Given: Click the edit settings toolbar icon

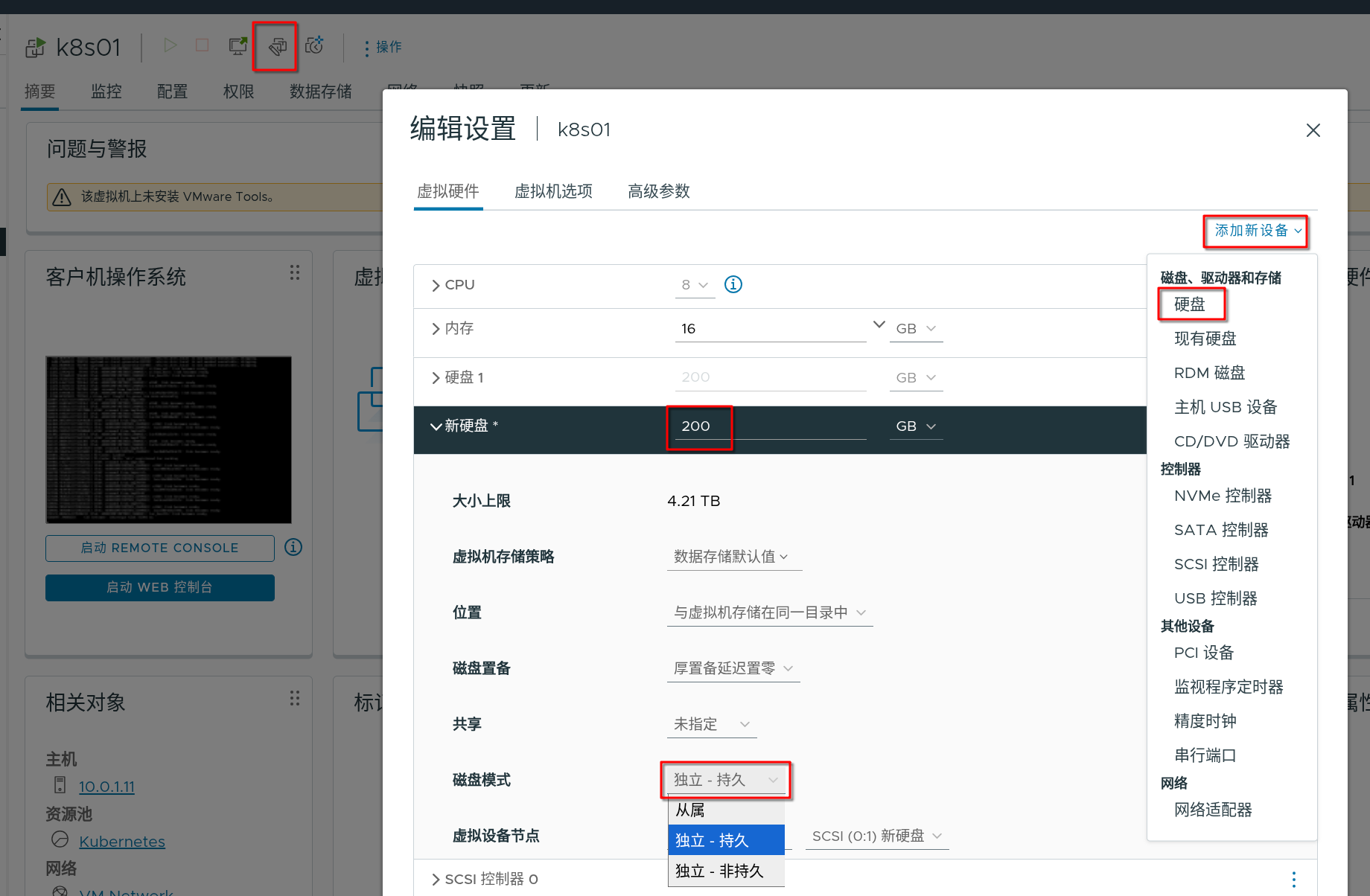Looking at the screenshot, I should click(x=277, y=47).
